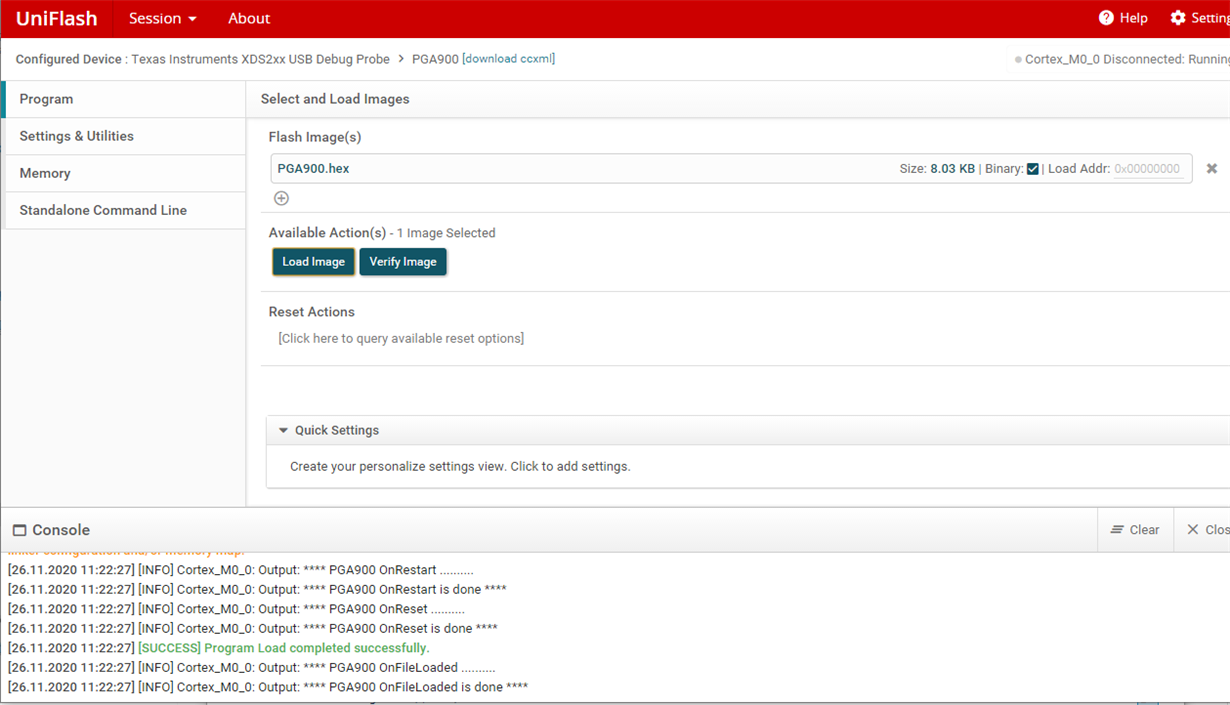Click to add personalized settings
The height and width of the screenshot is (705, 1230).
click(x=460, y=466)
